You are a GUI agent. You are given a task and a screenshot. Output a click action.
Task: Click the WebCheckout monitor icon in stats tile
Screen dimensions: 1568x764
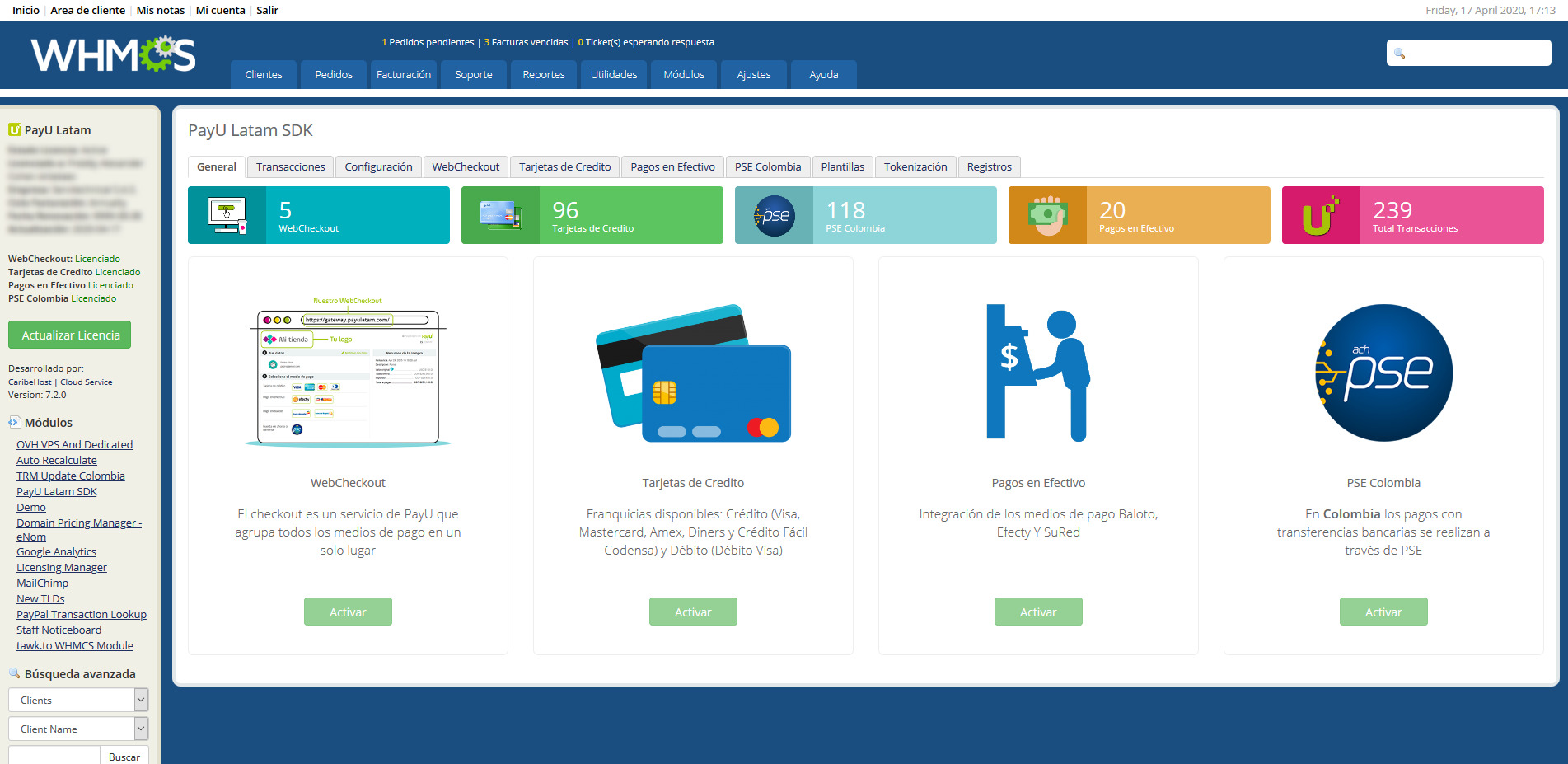point(227,215)
